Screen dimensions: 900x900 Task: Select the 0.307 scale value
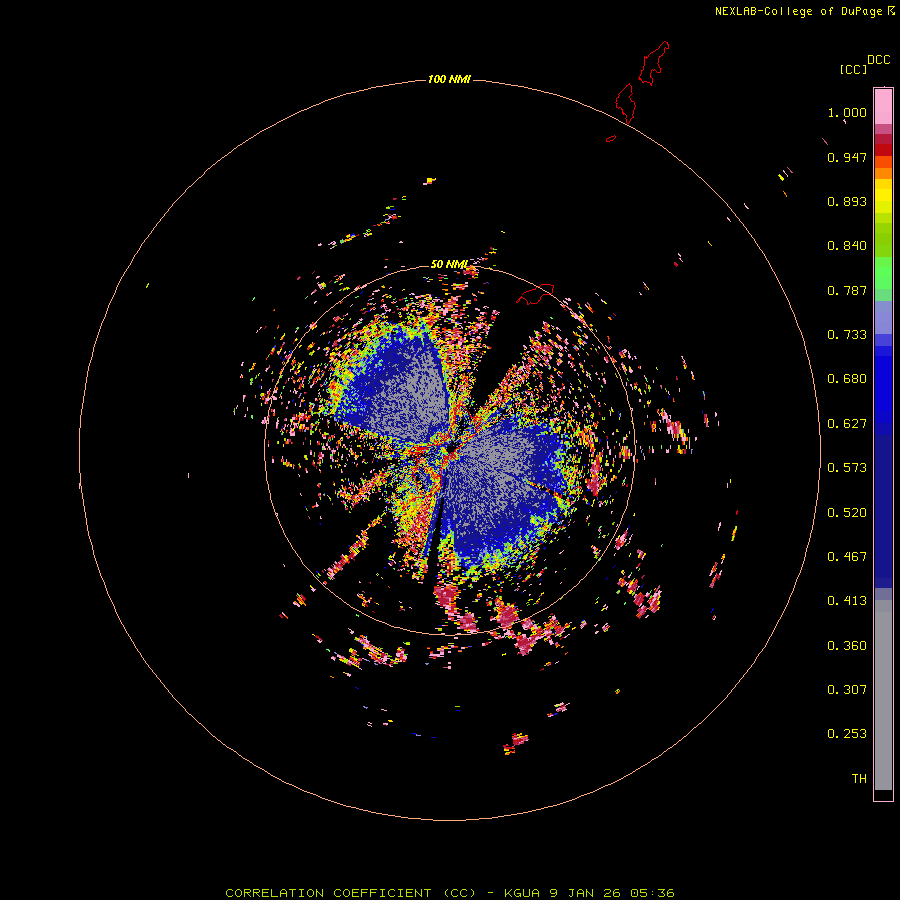tap(847, 690)
